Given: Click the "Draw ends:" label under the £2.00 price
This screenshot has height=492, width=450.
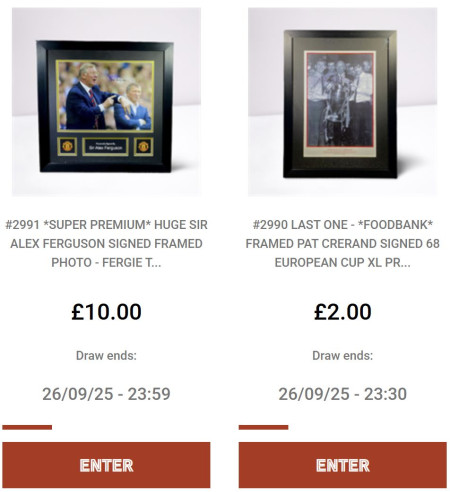Looking at the screenshot, I should pos(343,356).
